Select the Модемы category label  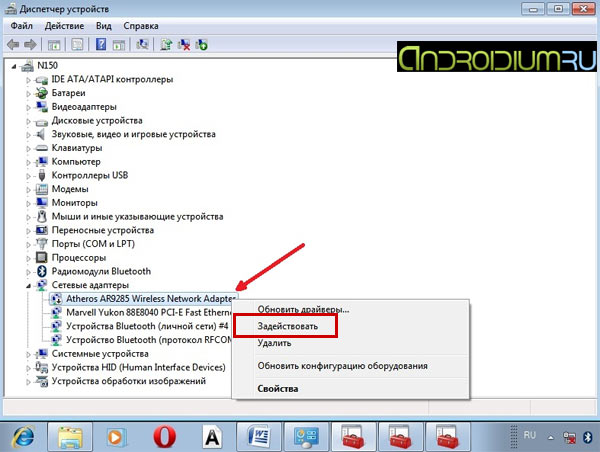click(70, 189)
